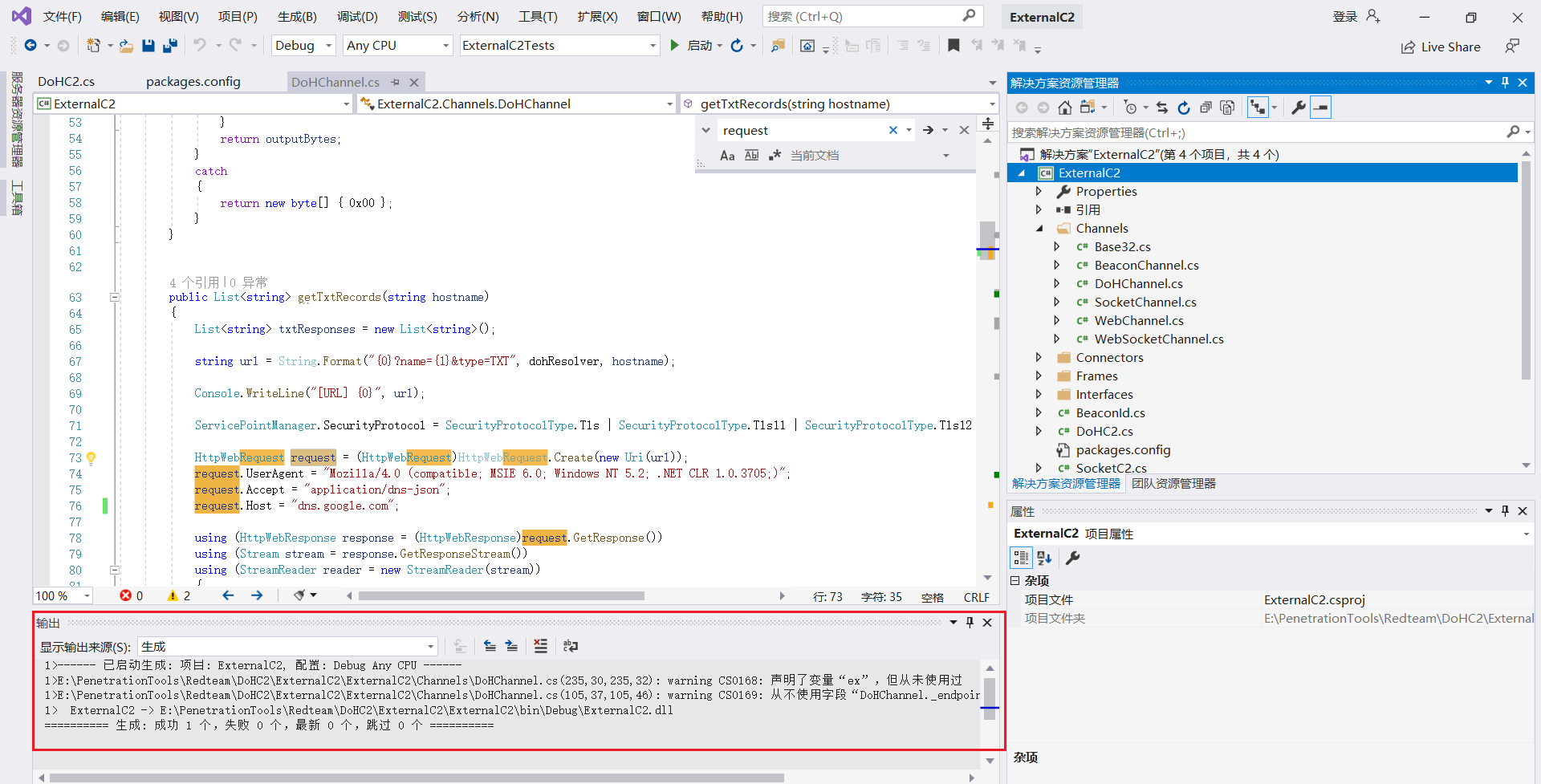This screenshot has height=784, width=1541.
Task: Open the 扩展(X) extensions menu
Action: (x=597, y=17)
